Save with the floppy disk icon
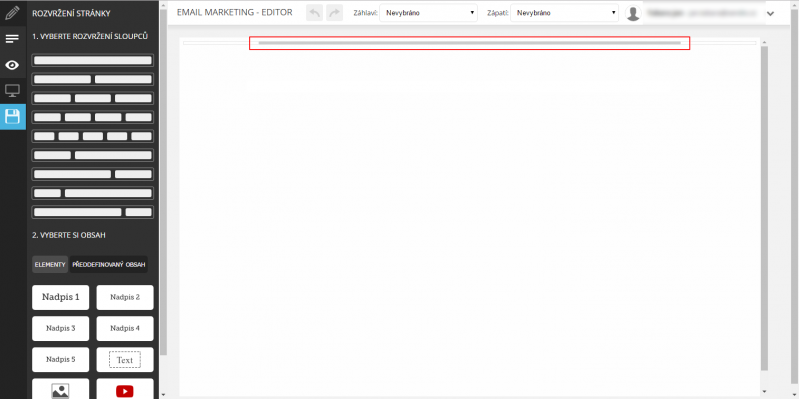Screen dimensions: 799x399 click(12, 117)
